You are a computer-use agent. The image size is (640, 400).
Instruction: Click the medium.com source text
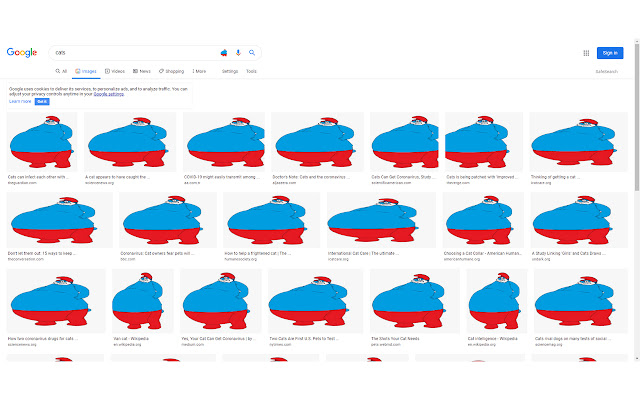click(193, 344)
